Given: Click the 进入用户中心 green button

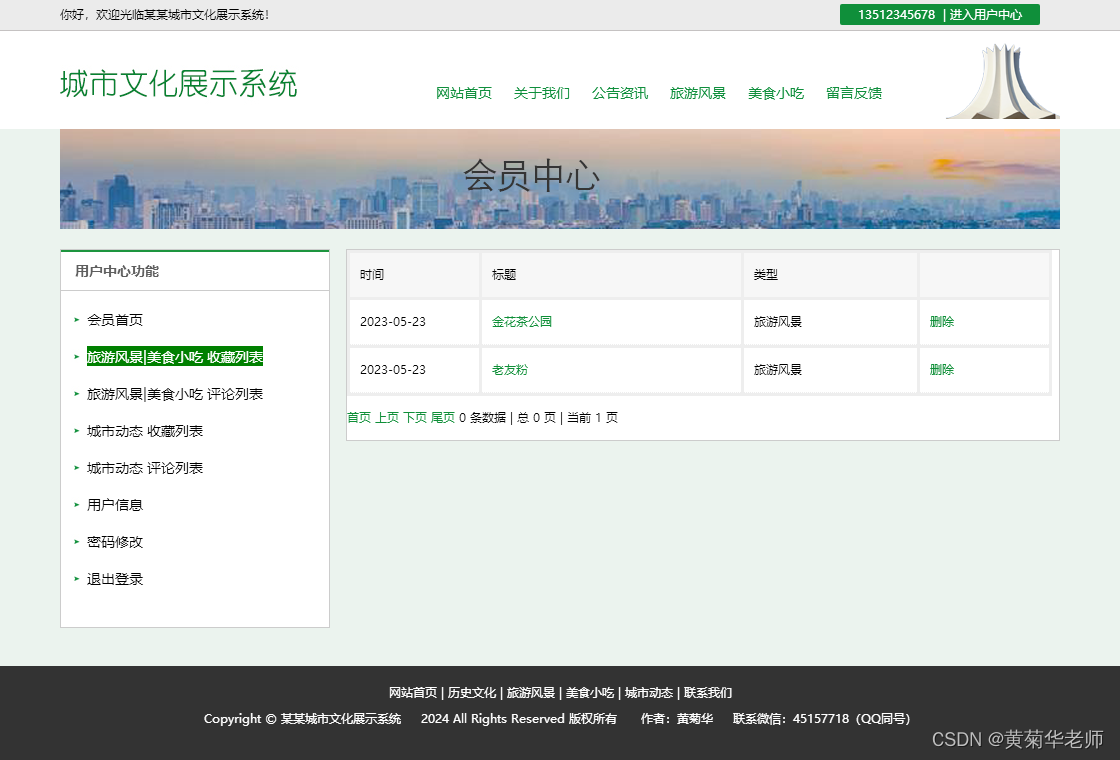Looking at the screenshot, I should 988,15.
